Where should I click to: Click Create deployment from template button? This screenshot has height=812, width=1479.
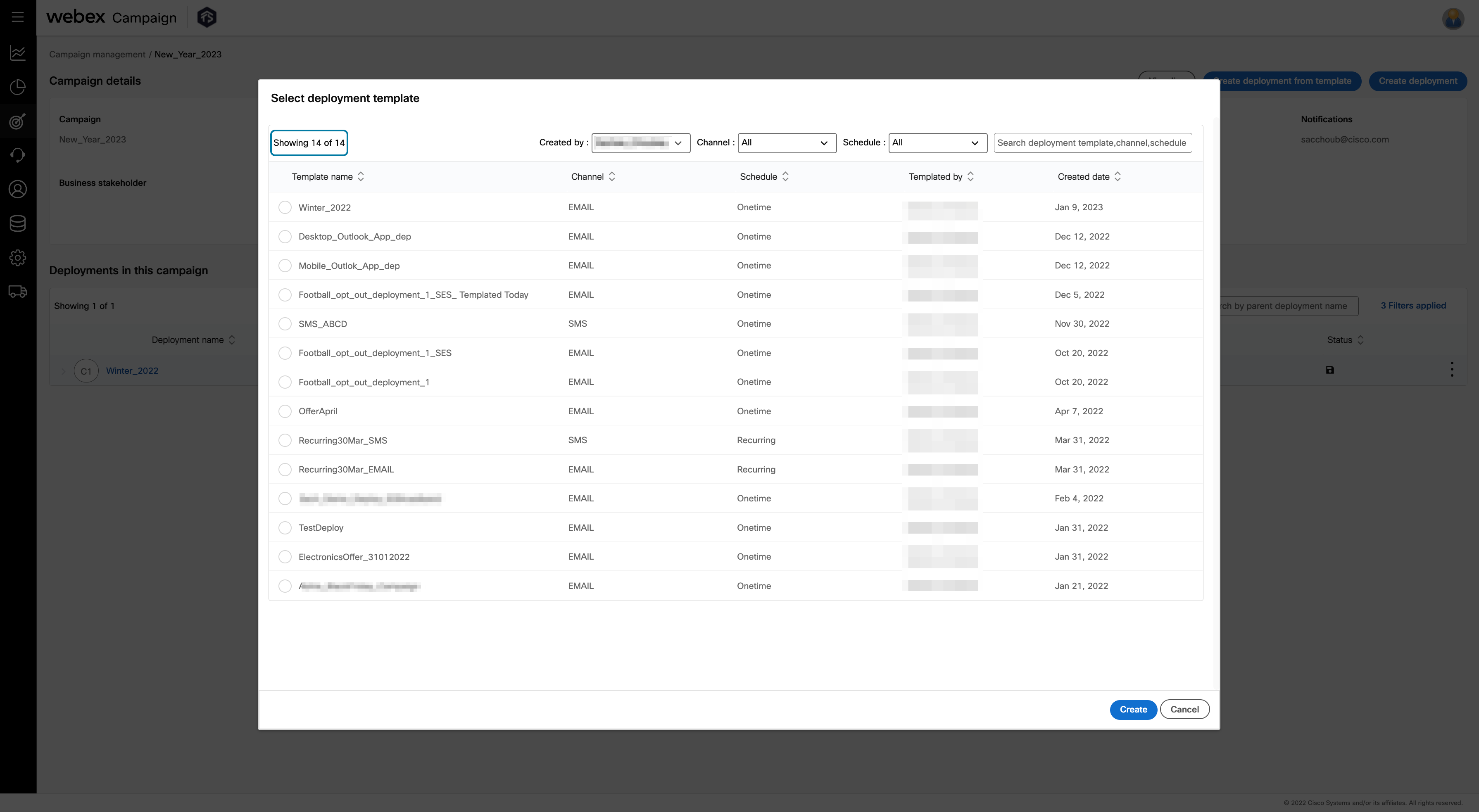pos(1282,81)
